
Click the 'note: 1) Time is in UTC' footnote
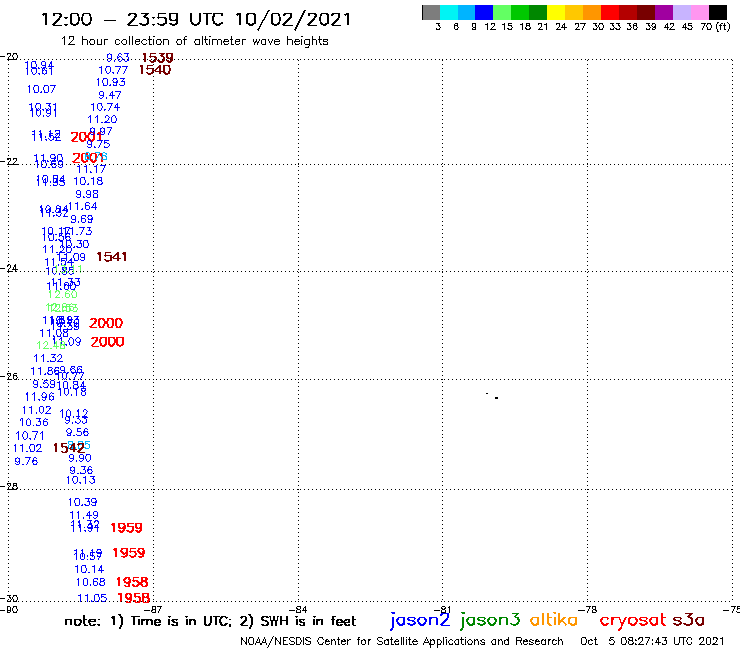[x=148, y=621]
